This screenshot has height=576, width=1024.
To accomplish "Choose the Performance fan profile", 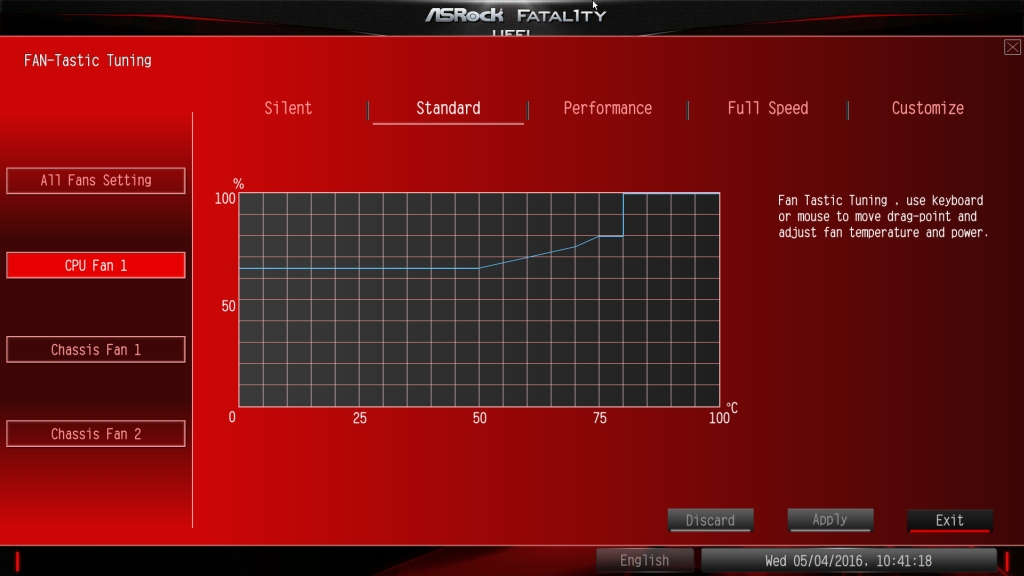I will point(607,108).
